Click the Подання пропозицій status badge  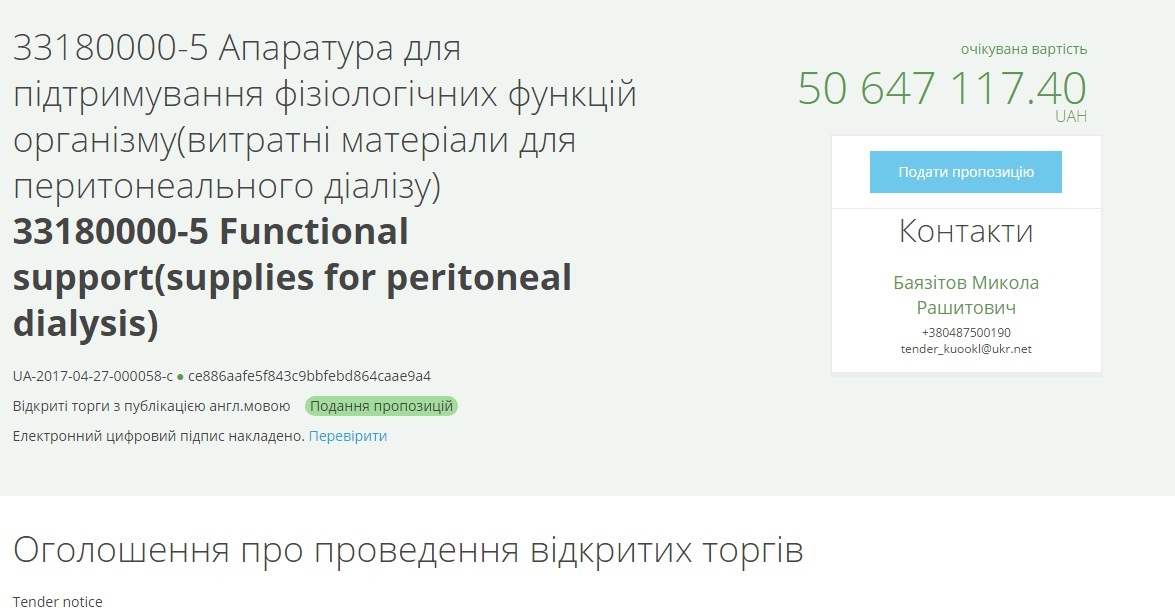click(381, 406)
